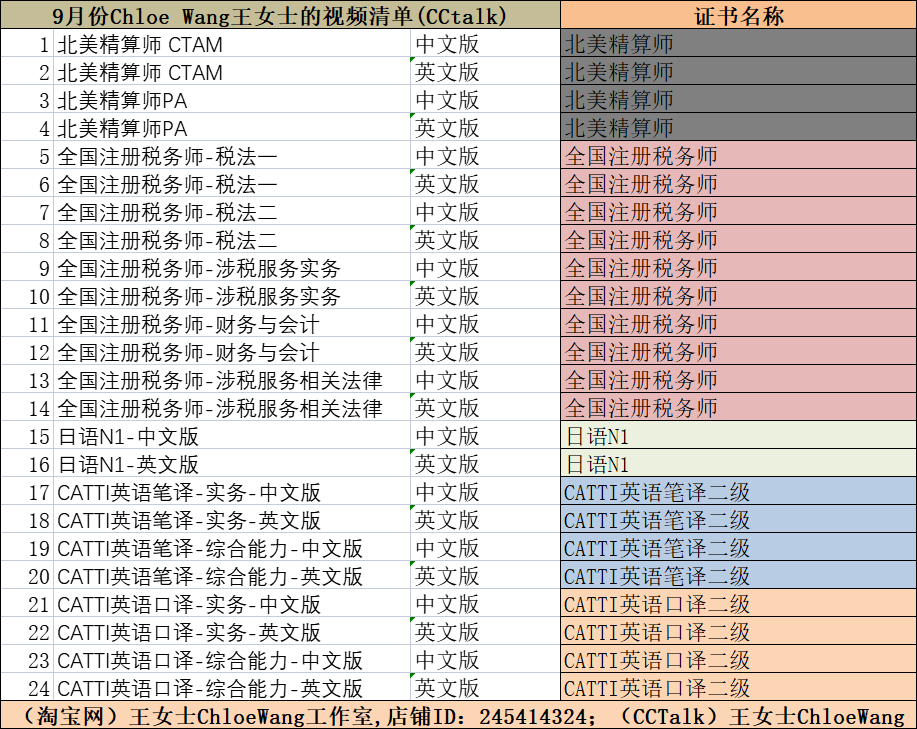Click gray certificate cell in row 4
The width and height of the screenshot is (917, 729).
pos(738,128)
